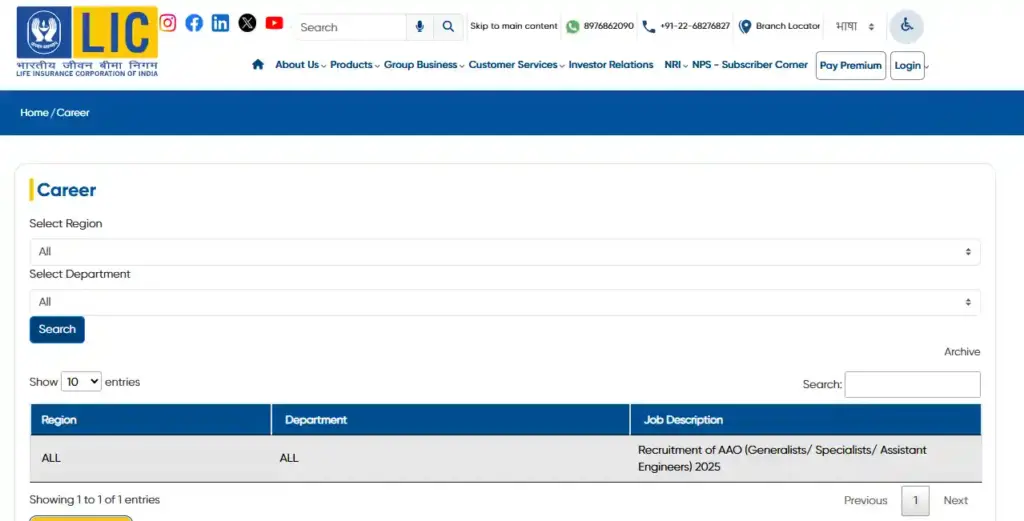Open the LinkedIn social icon
The image size is (1024, 521).
click(x=220, y=23)
